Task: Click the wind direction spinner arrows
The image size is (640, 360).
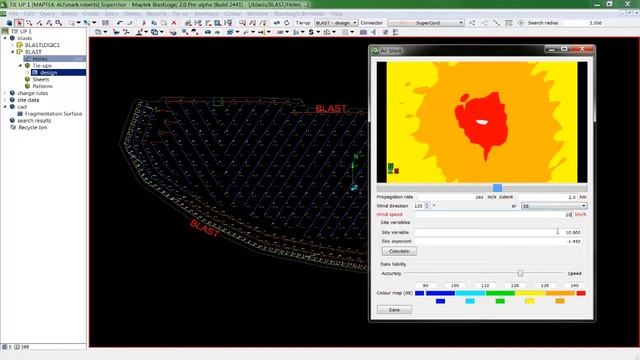Action: pos(427,206)
